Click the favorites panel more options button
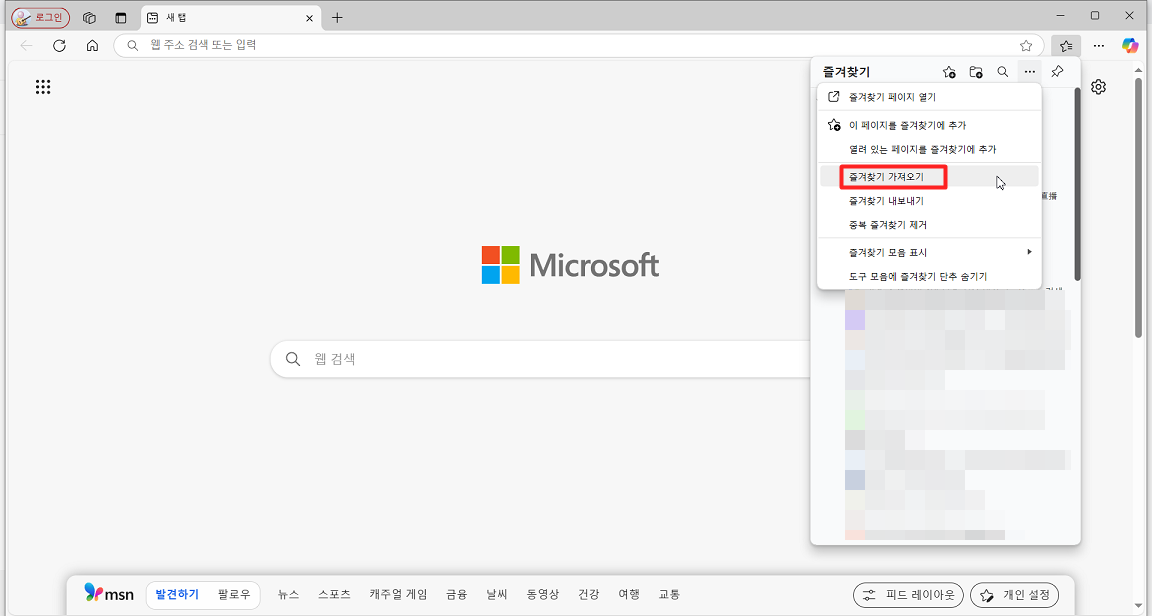 pos(1029,72)
